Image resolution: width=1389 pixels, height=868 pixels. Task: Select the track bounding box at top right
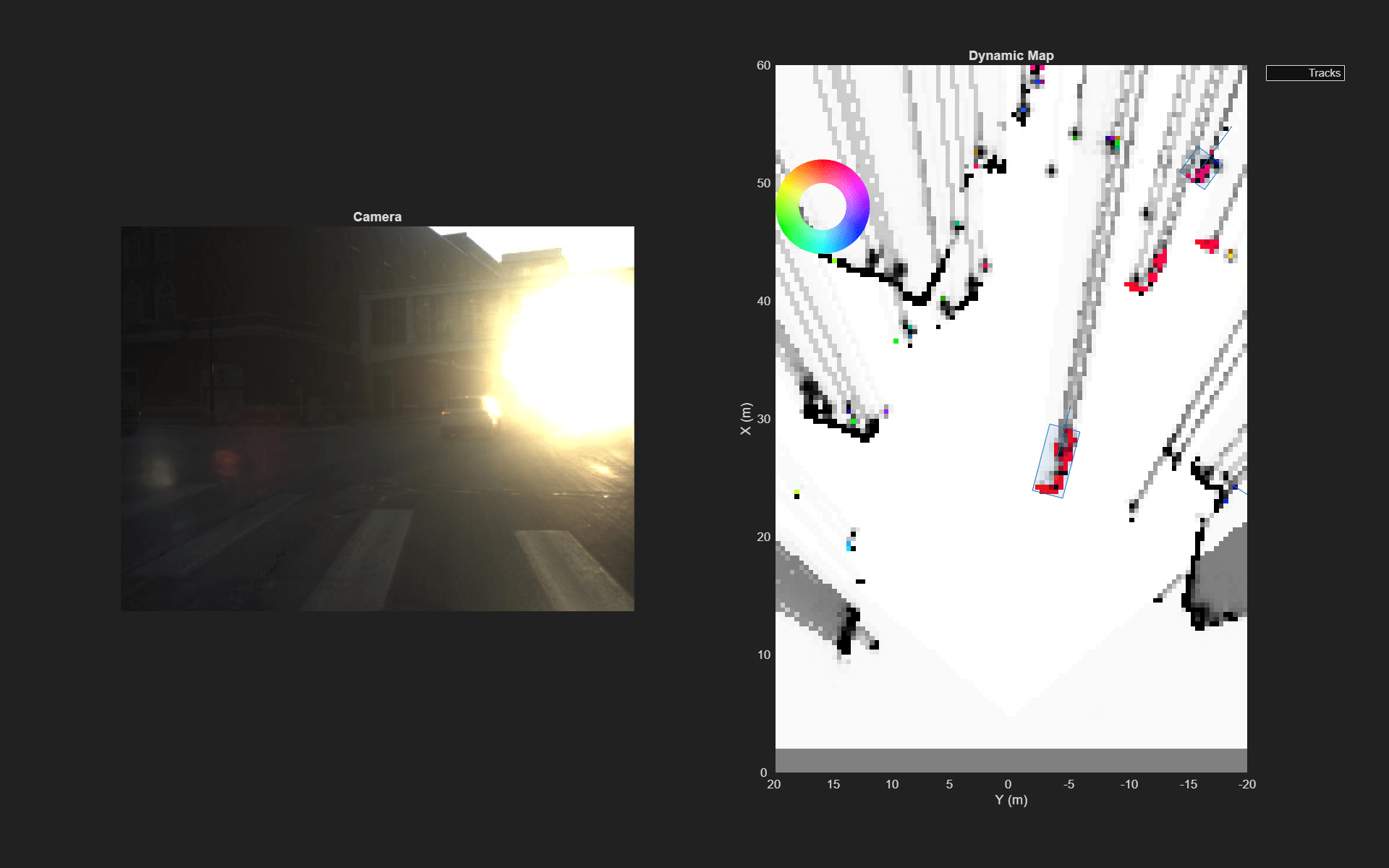click(x=1201, y=167)
